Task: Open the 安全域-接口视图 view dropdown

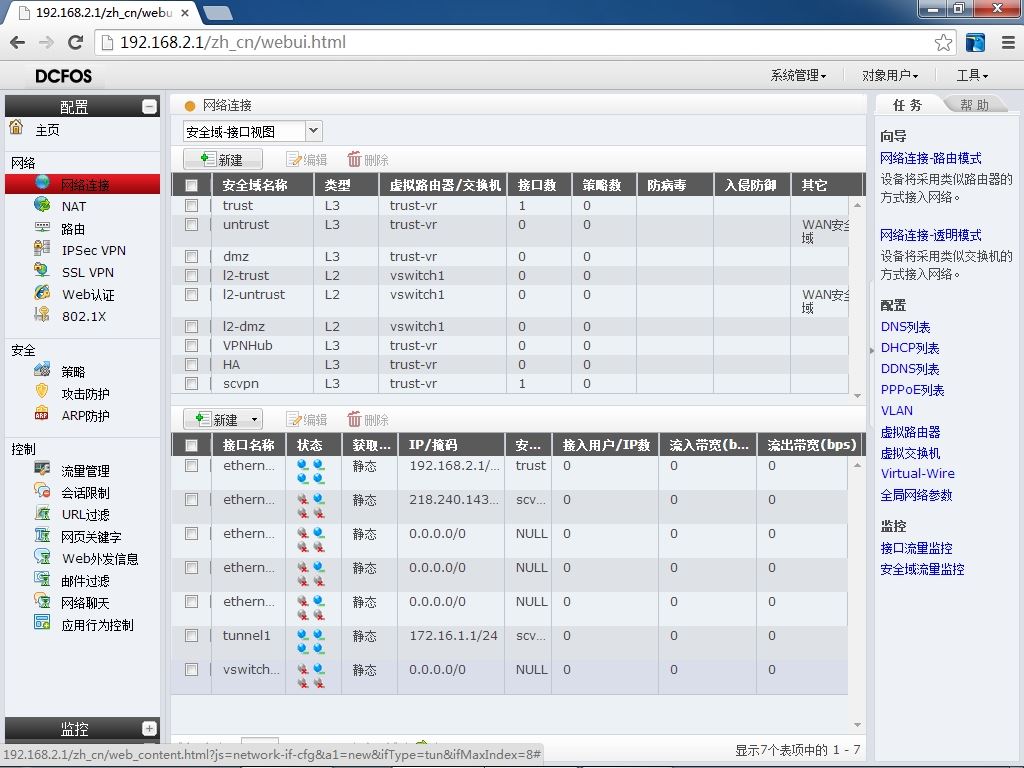Action: (x=313, y=131)
